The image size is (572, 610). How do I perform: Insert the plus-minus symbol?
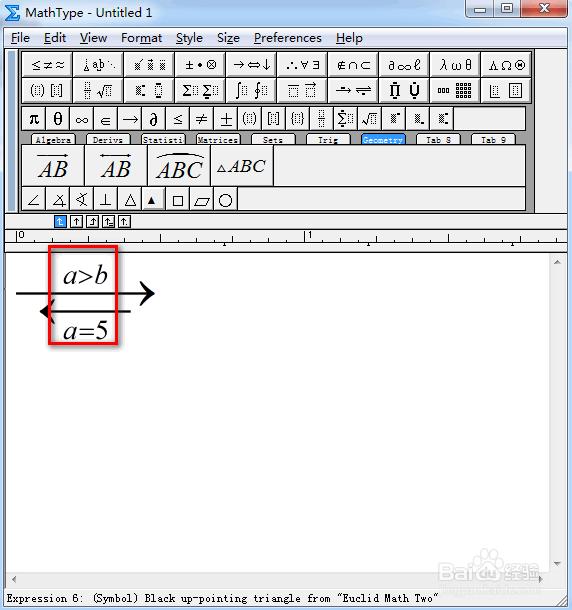pyautogui.click(x=225, y=119)
